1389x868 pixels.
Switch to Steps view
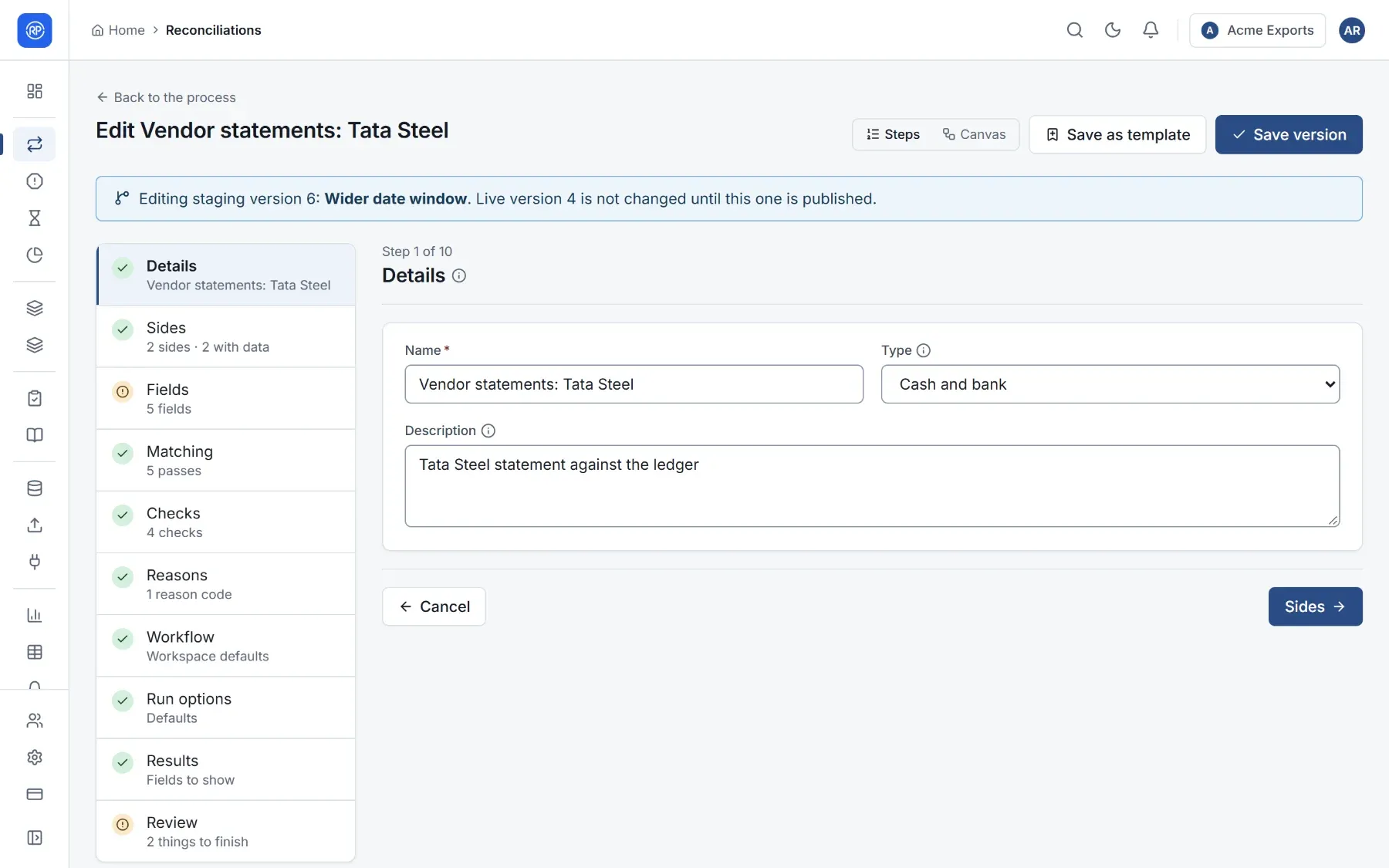pos(893,134)
